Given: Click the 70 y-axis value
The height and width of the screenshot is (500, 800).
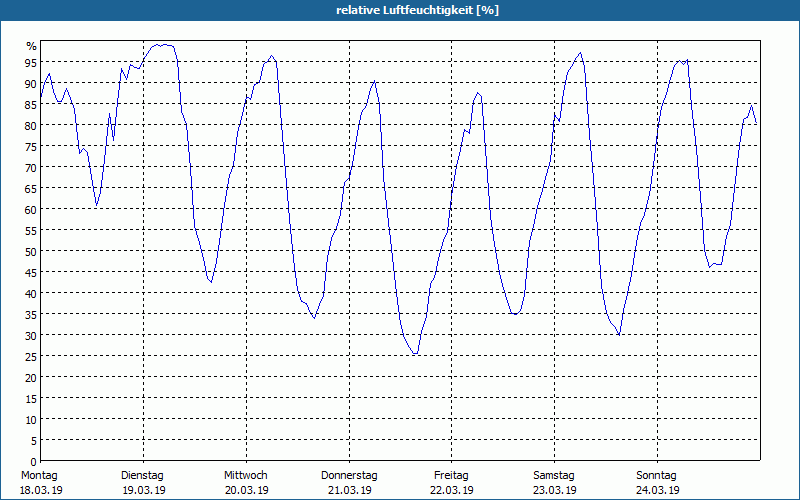Looking at the screenshot, I should click(31, 168).
